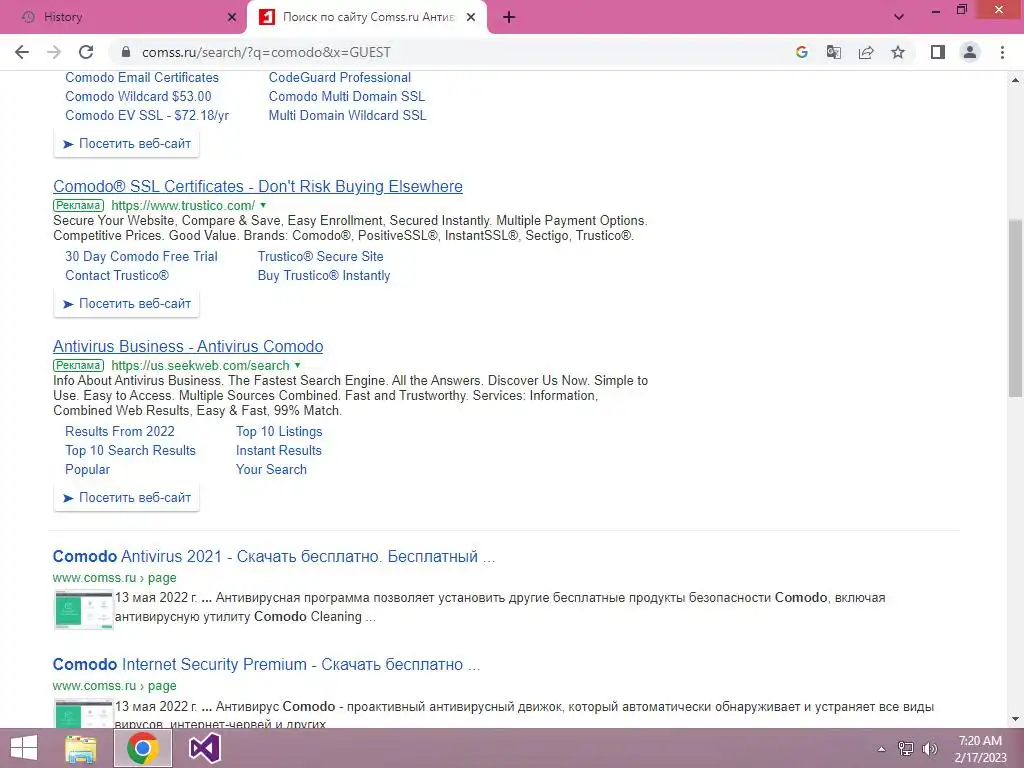The image size is (1024, 768).
Task: Click the Реклама badge on seekweb ad
Action: (x=78, y=366)
